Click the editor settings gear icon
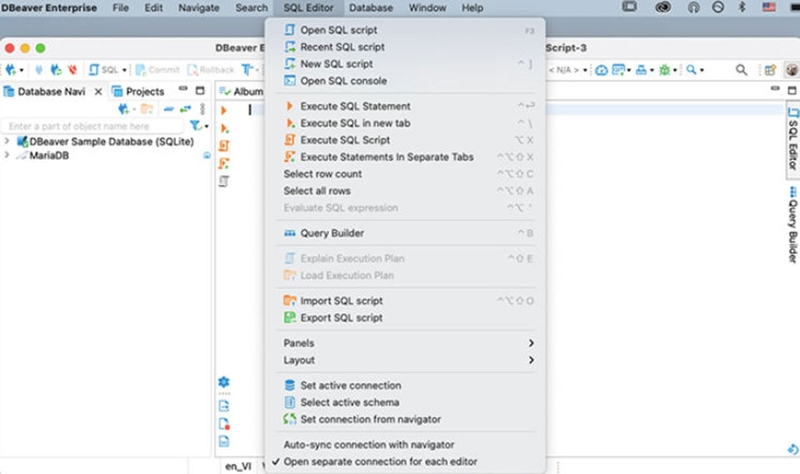Viewport: 800px width, 474px height. point(223,382)
